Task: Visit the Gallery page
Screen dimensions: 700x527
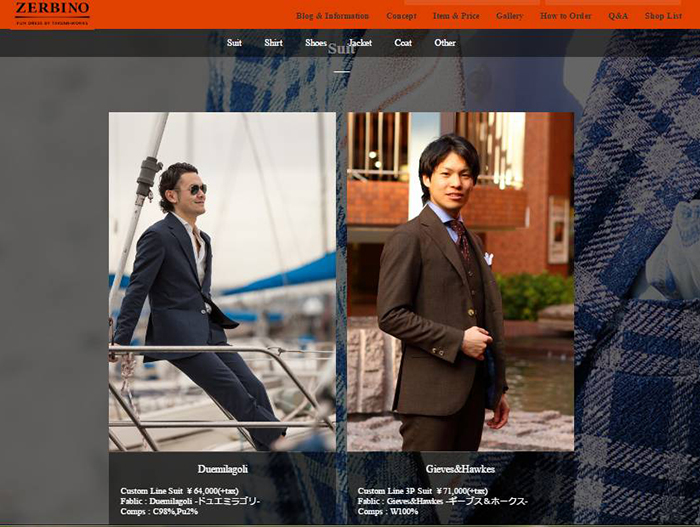Action: [x=509, y=16]
